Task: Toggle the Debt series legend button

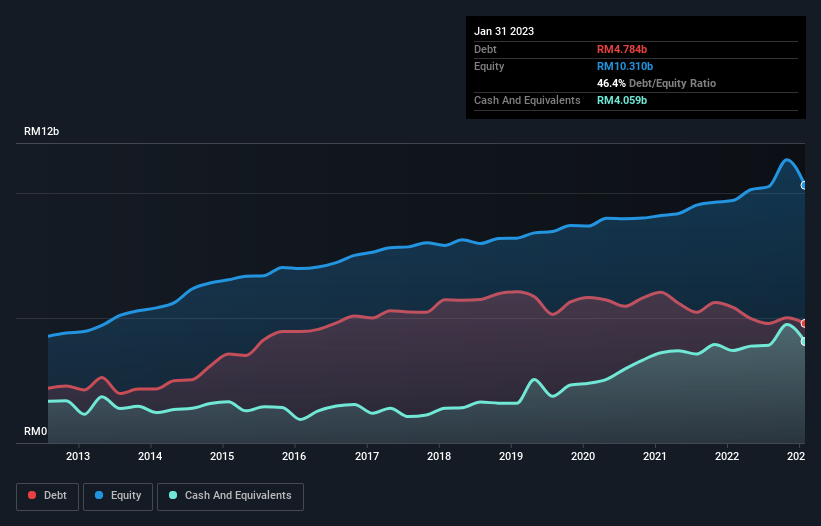Action: tap(48, 496)
